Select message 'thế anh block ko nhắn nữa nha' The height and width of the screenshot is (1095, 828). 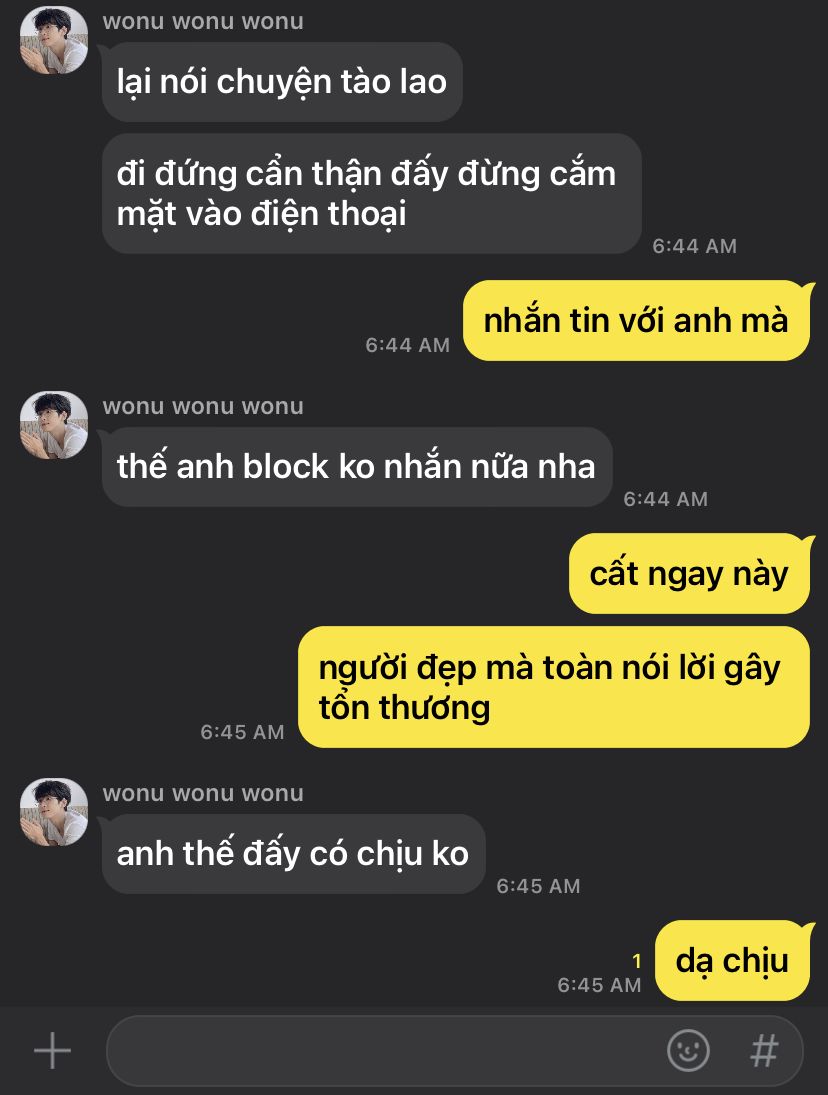coord(357,466)
